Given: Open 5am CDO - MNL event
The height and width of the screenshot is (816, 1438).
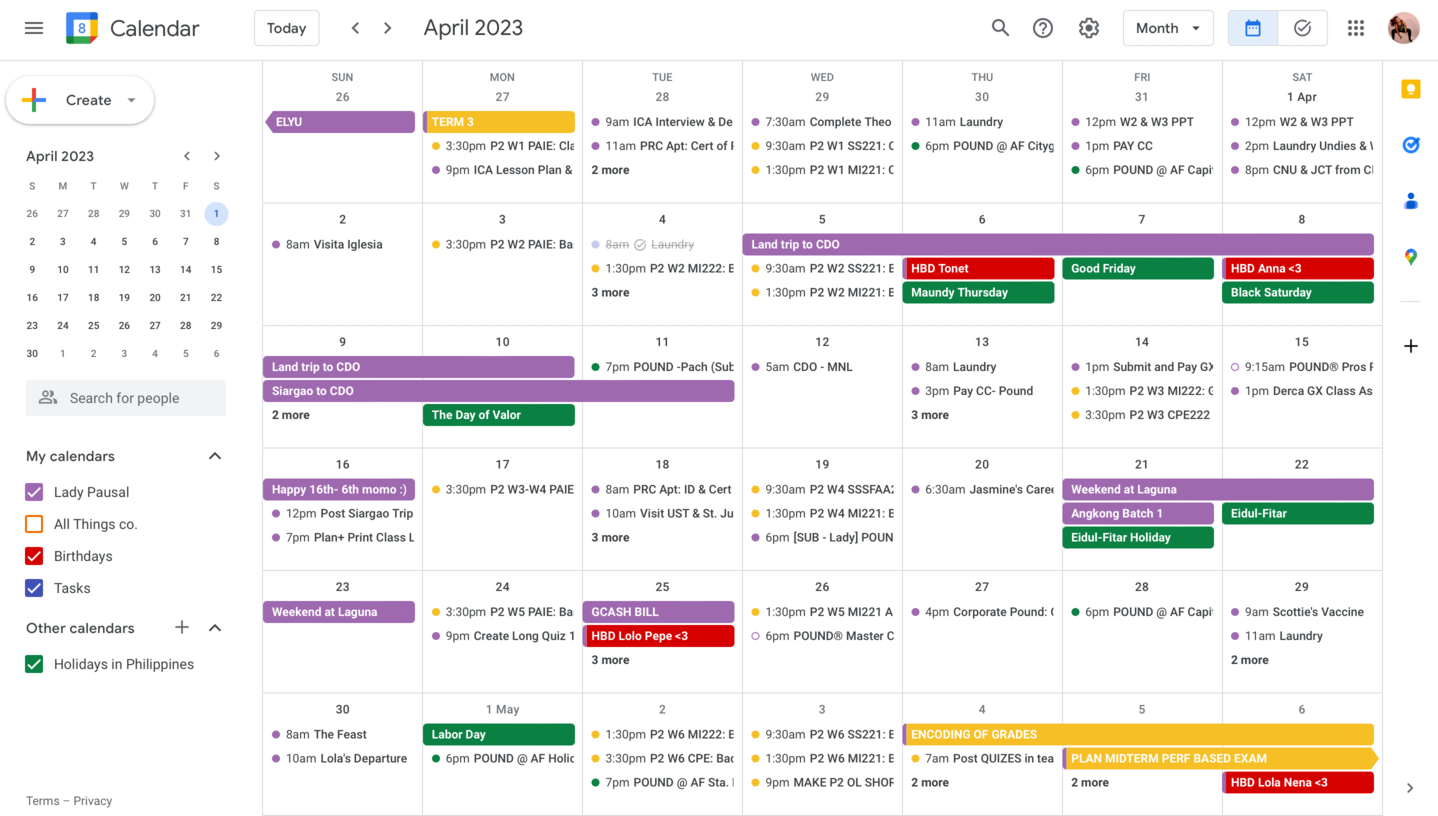Looking at the screenshot, I should pos(819,367).
